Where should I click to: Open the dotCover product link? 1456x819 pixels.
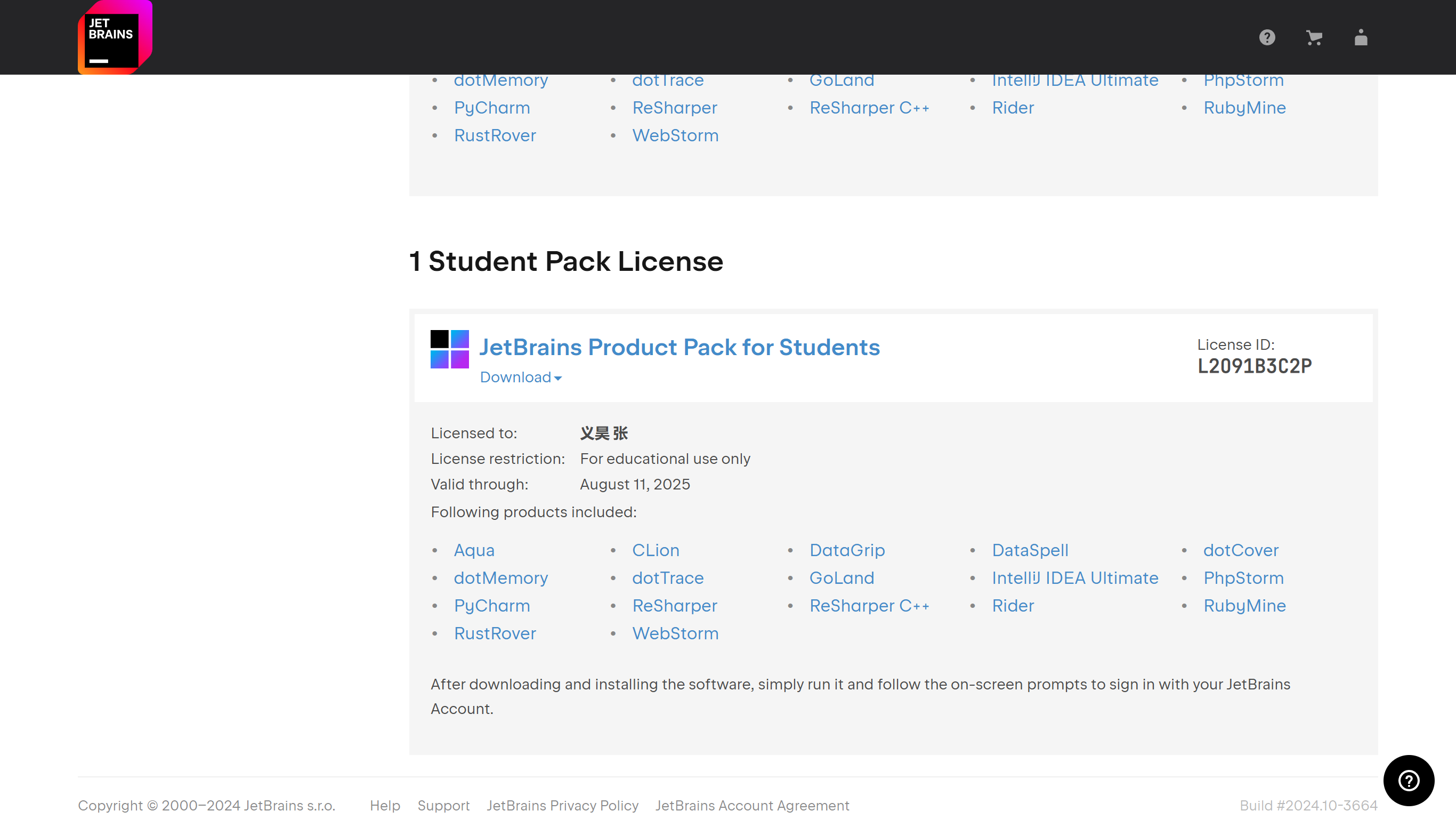1241,550
